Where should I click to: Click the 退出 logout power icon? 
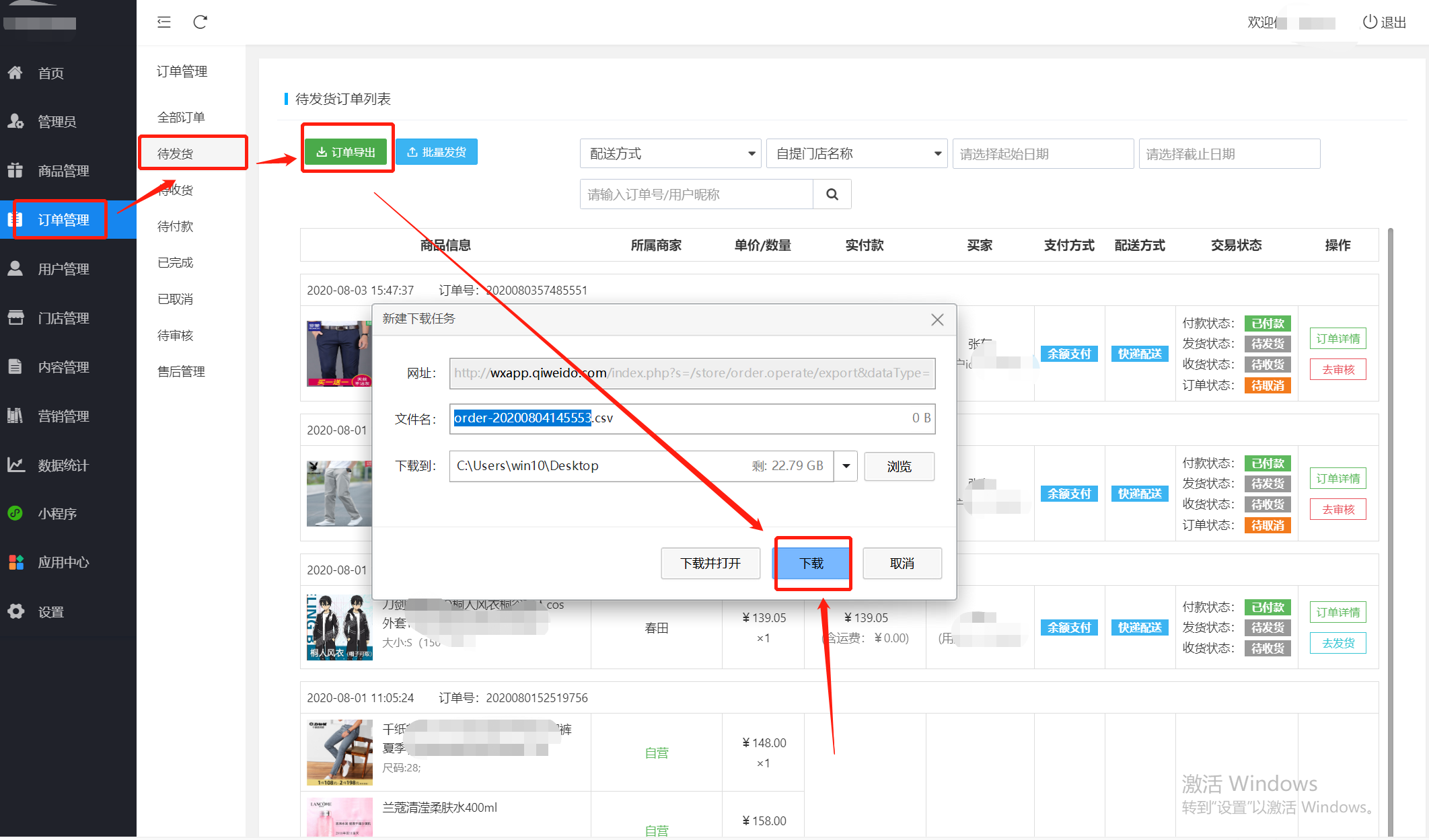[x=1370, y=22]
